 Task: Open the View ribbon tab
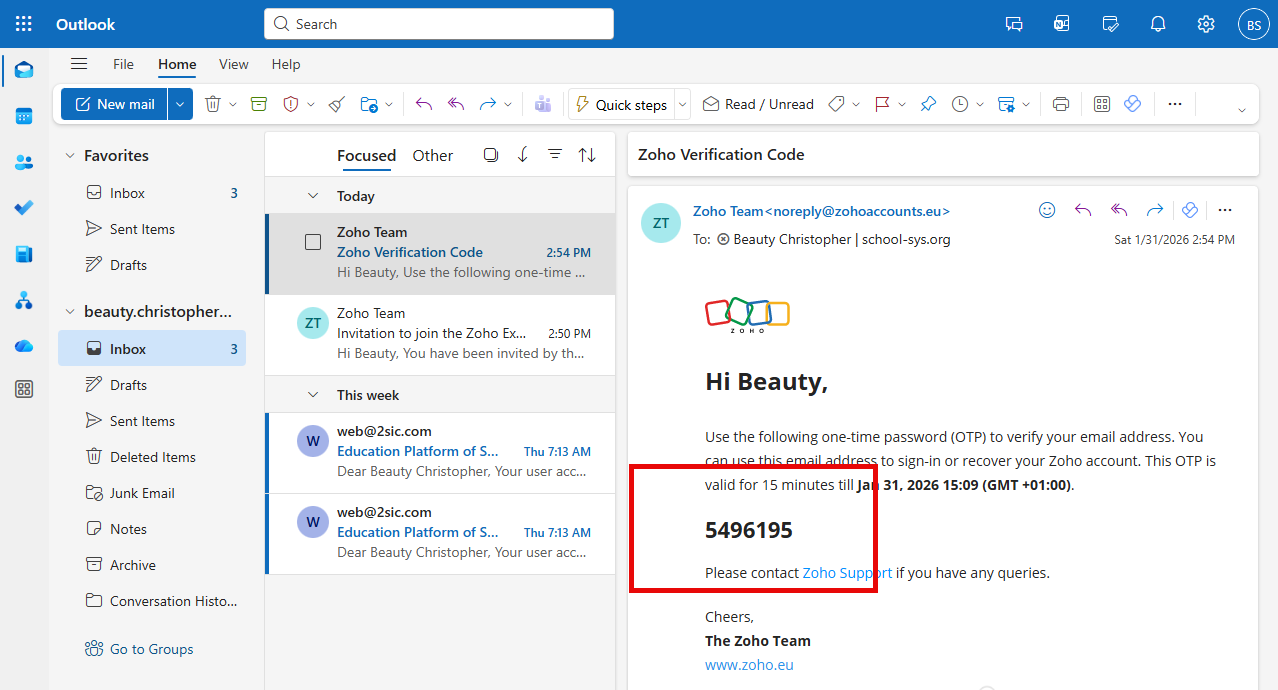tap(233, 64)
